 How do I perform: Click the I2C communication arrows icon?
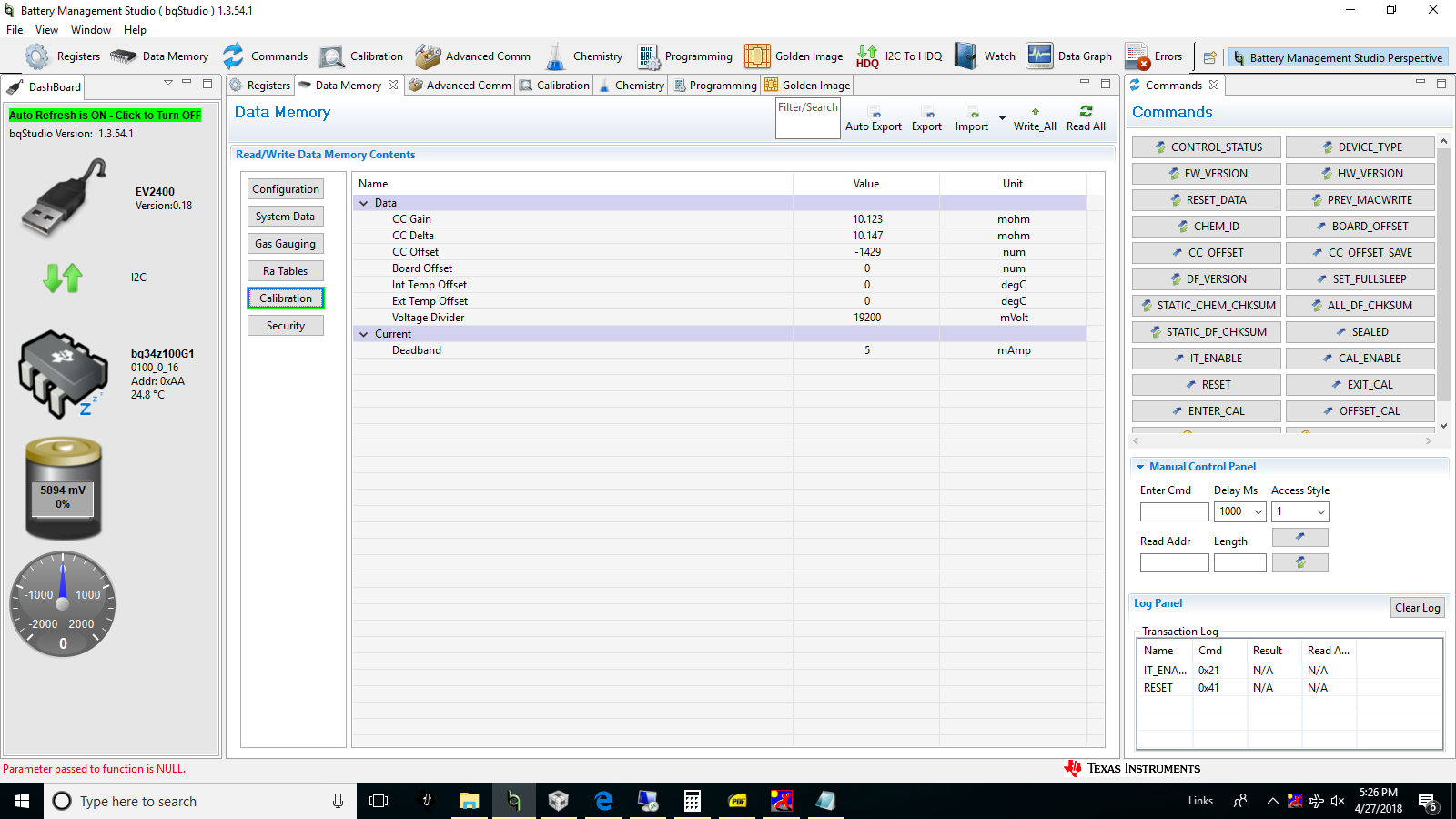63,278
